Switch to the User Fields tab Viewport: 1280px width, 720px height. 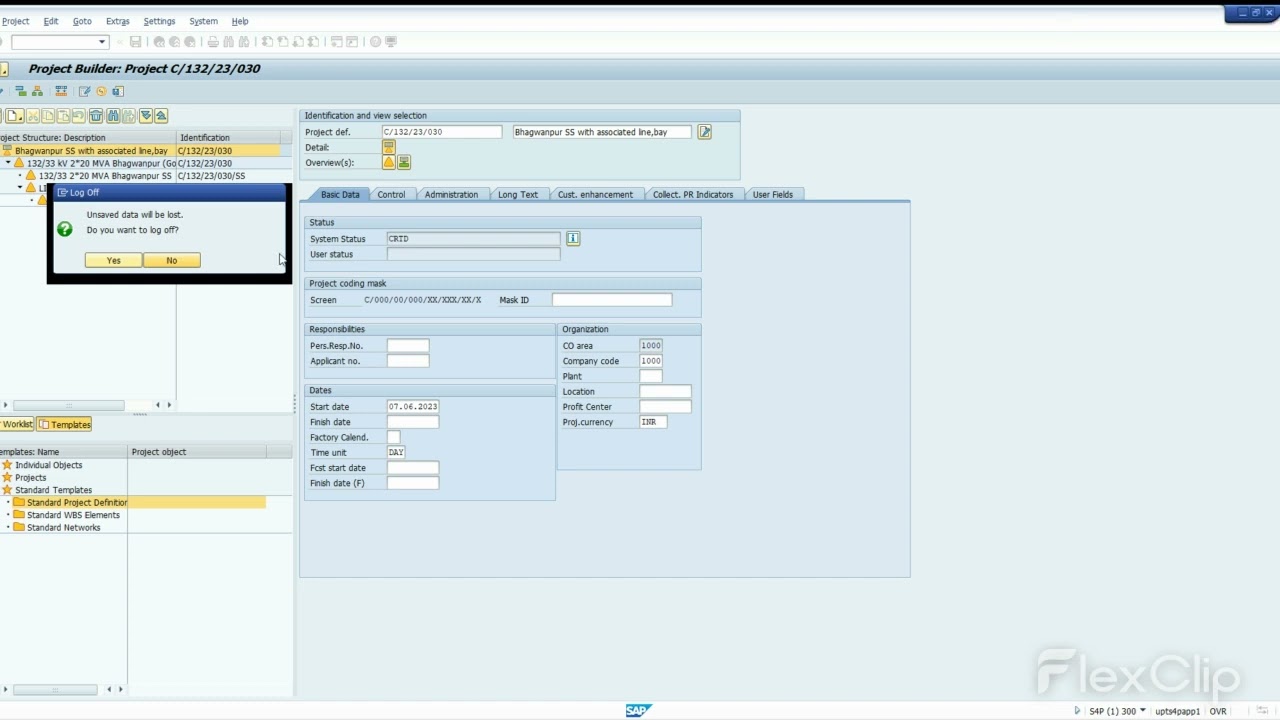coord(773,194)
